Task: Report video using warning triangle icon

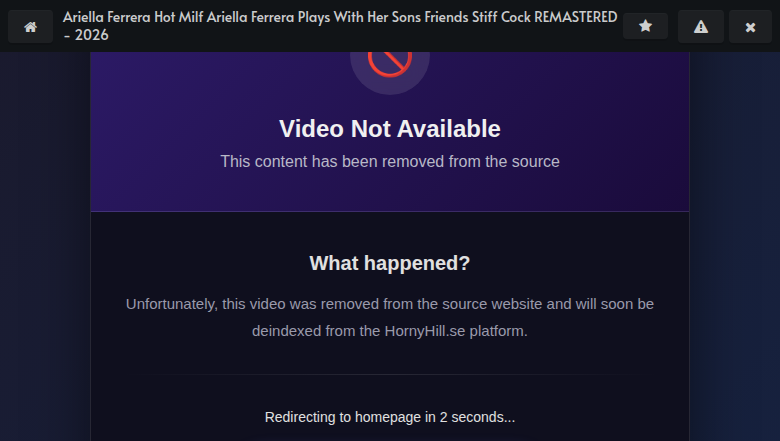Action: click(701, 26)
